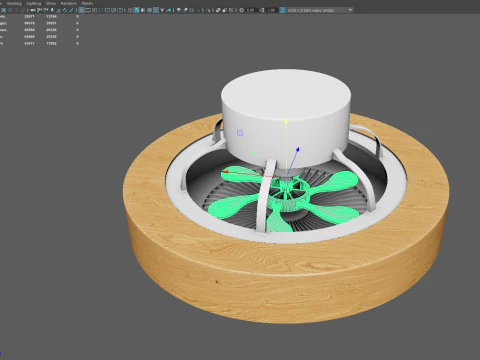Enable Smooth Shade All mode

click(136, 10)
